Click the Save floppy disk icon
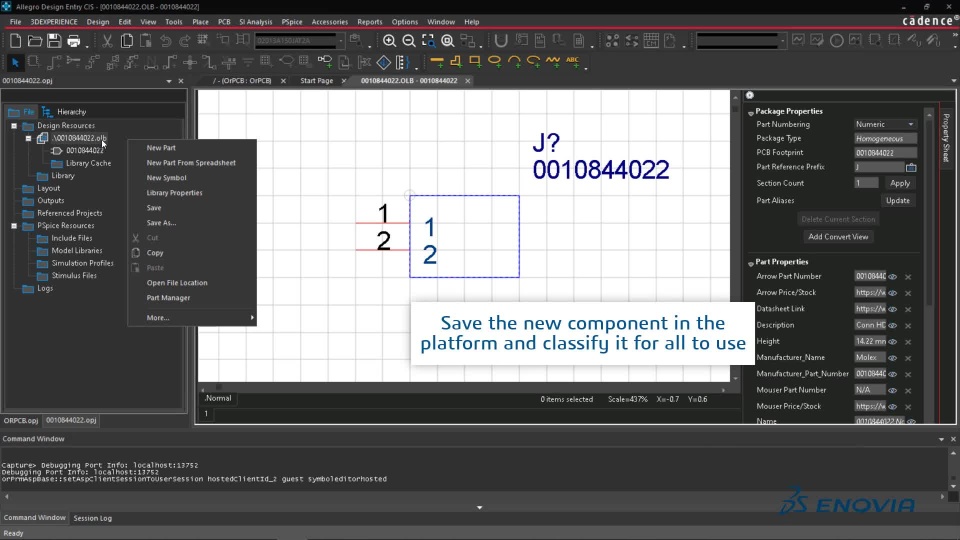 tap(54, 41)
